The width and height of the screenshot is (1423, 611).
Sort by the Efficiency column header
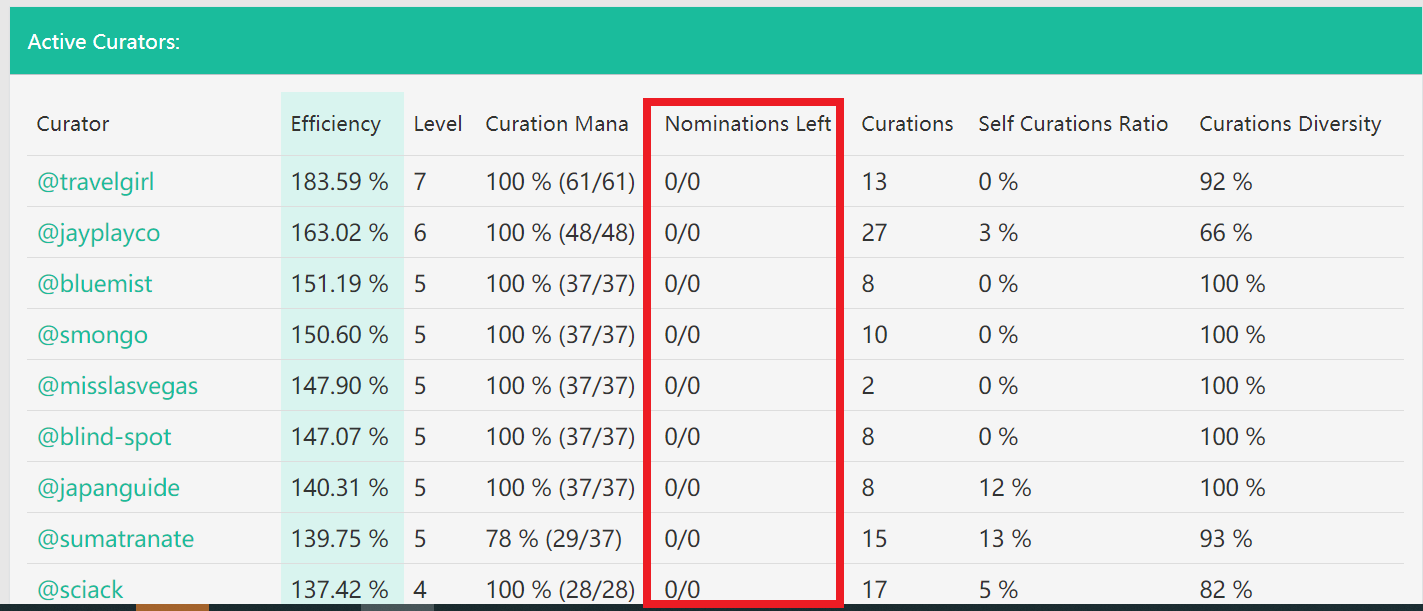coord(336,124)
